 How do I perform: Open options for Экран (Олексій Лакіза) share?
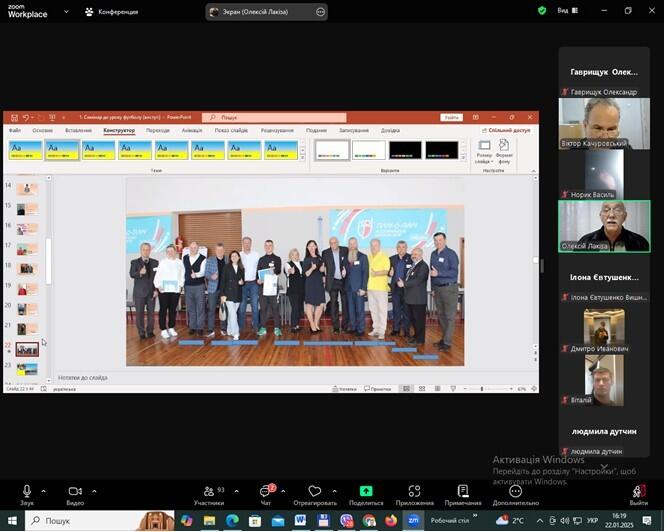[x=320, y=12]
